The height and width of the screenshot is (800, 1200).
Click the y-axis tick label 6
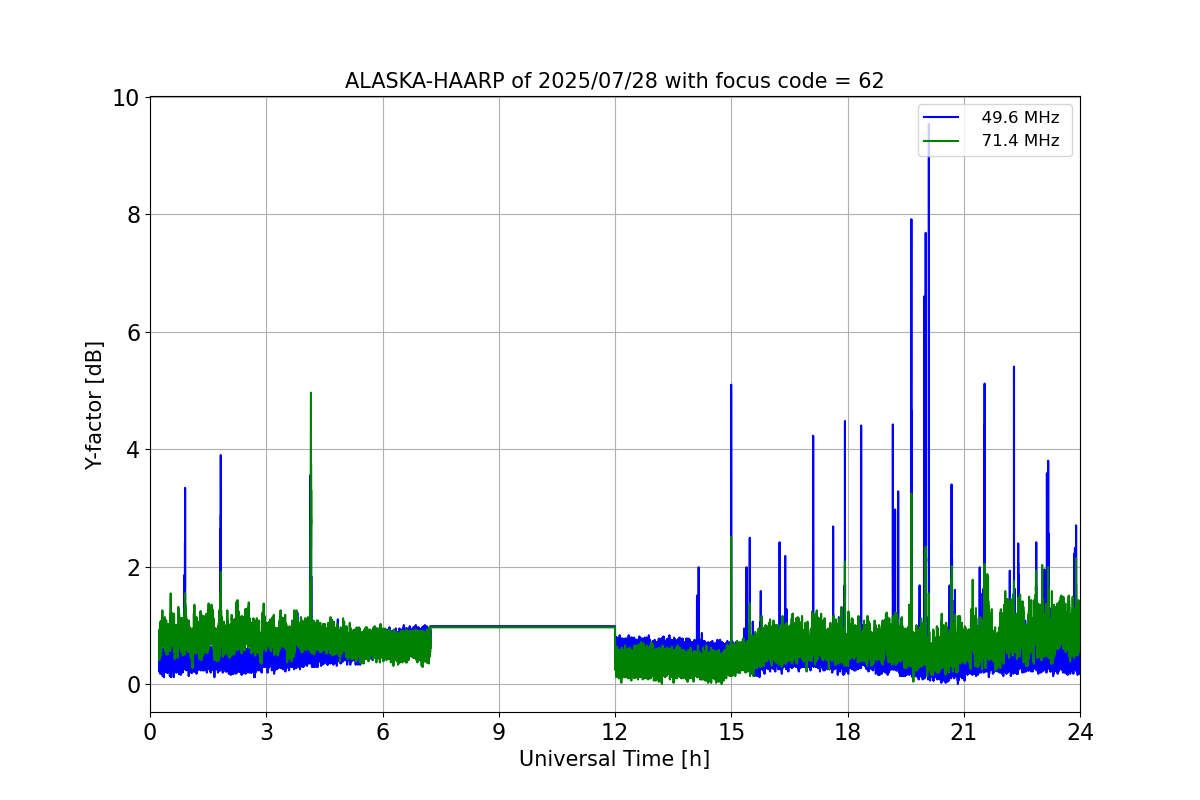(x=132, y=333)
